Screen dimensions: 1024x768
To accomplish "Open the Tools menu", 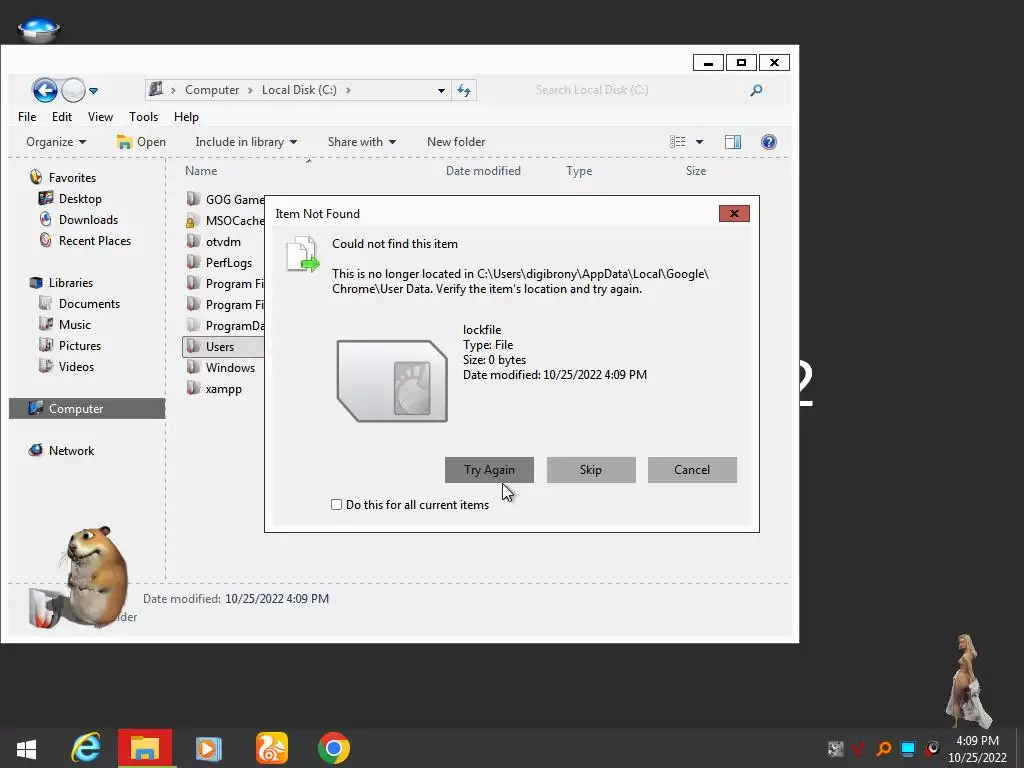I will point(143,117).
